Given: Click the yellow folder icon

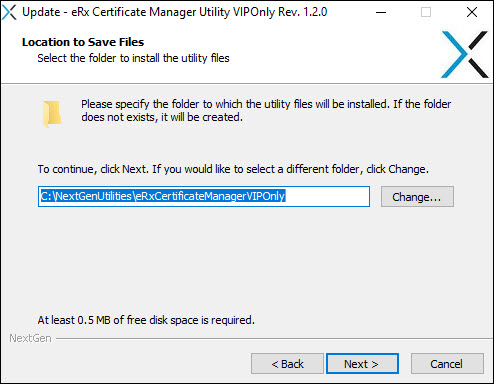Looking at the screenshot, I should 52,114.
